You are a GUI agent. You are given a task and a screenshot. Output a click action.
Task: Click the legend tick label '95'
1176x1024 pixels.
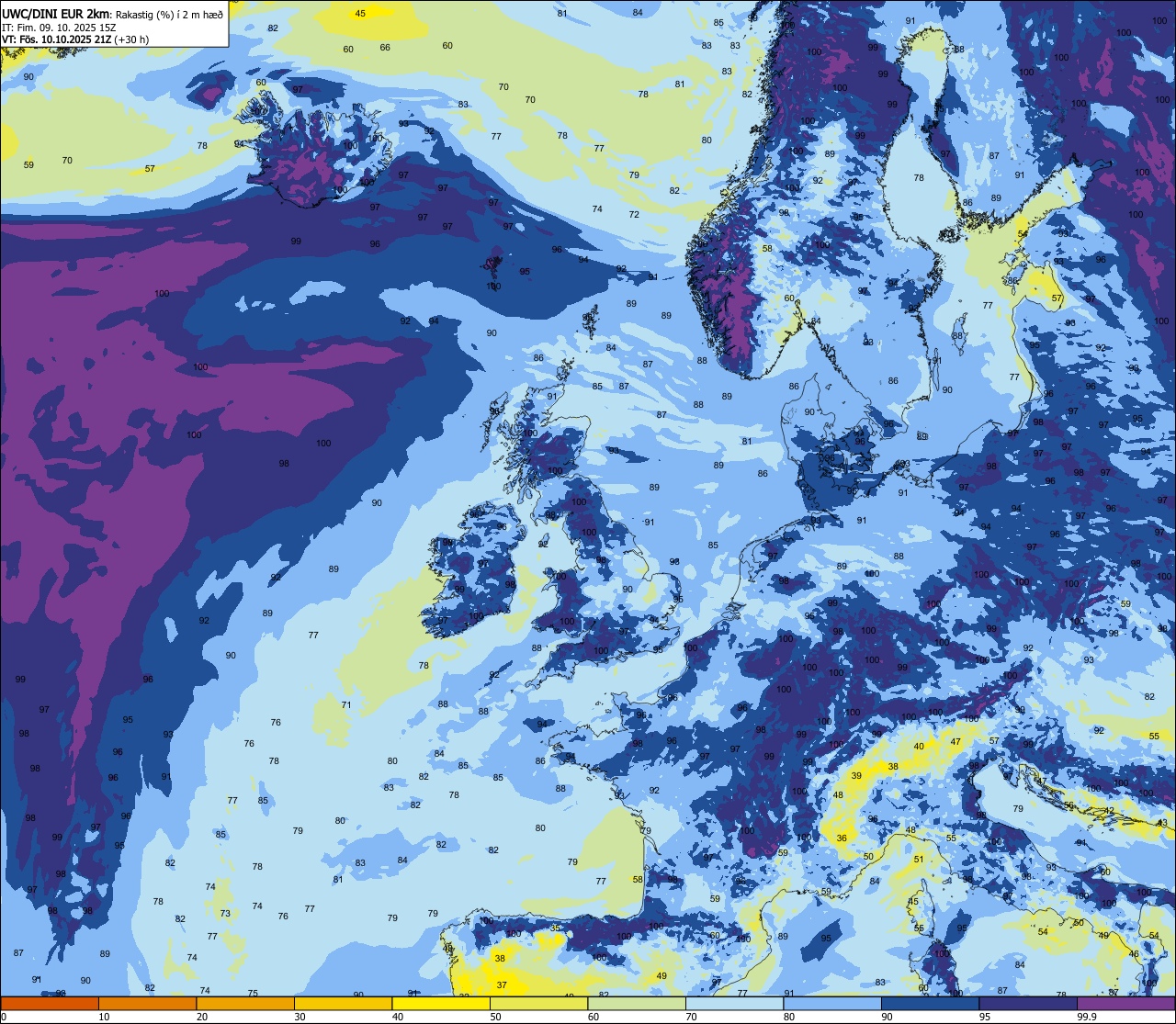[985, 1017]
